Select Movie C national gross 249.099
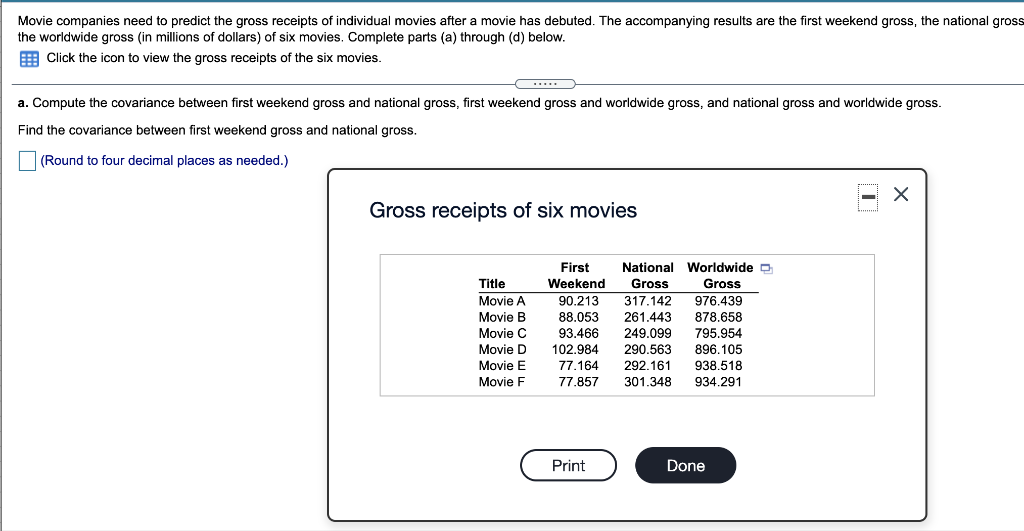Image resolution: width=1024 pixels, height=531 pixels. click(x=647, y=333)
